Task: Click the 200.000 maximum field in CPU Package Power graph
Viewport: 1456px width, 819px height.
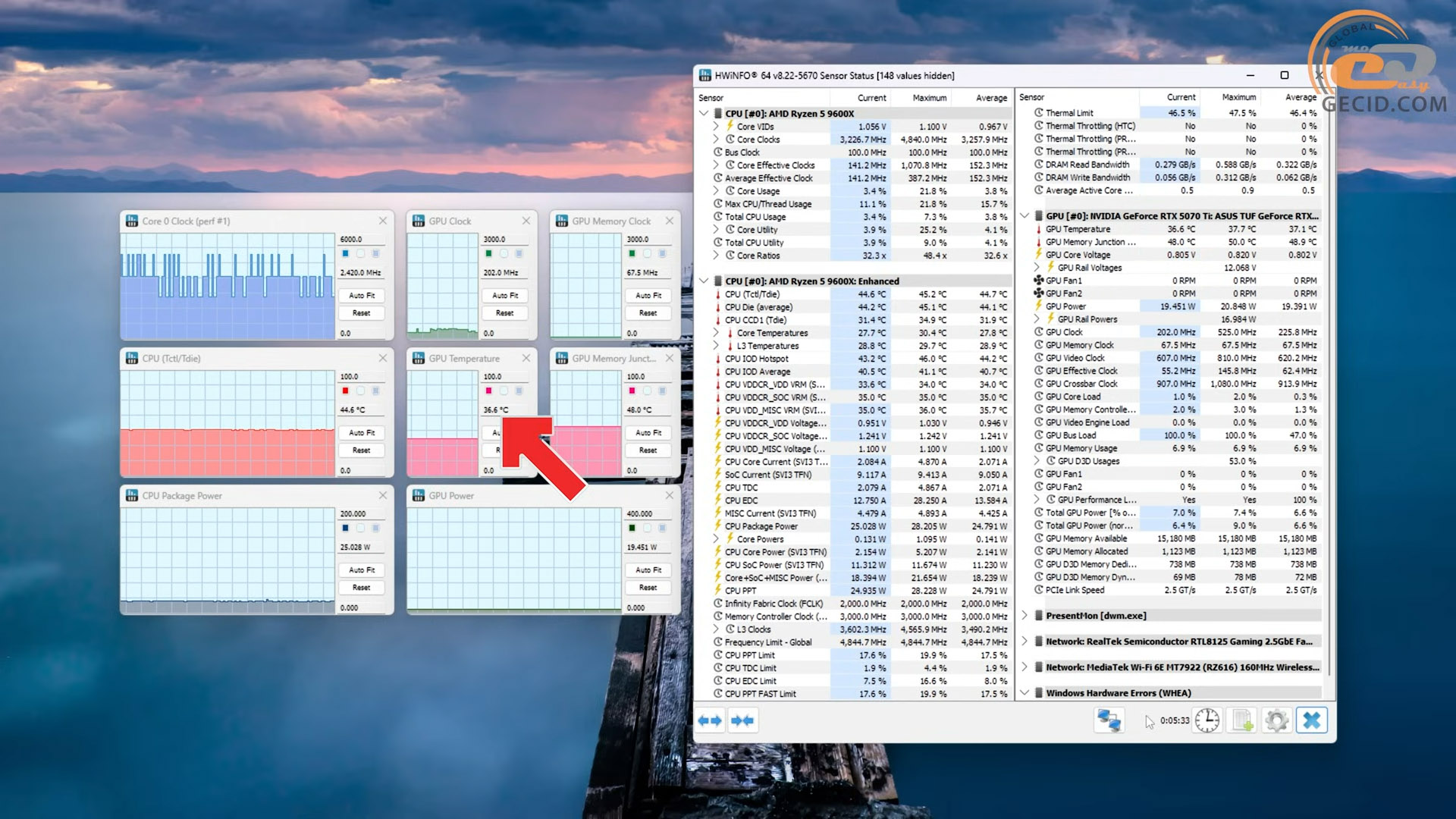Action: click(362, 514)
